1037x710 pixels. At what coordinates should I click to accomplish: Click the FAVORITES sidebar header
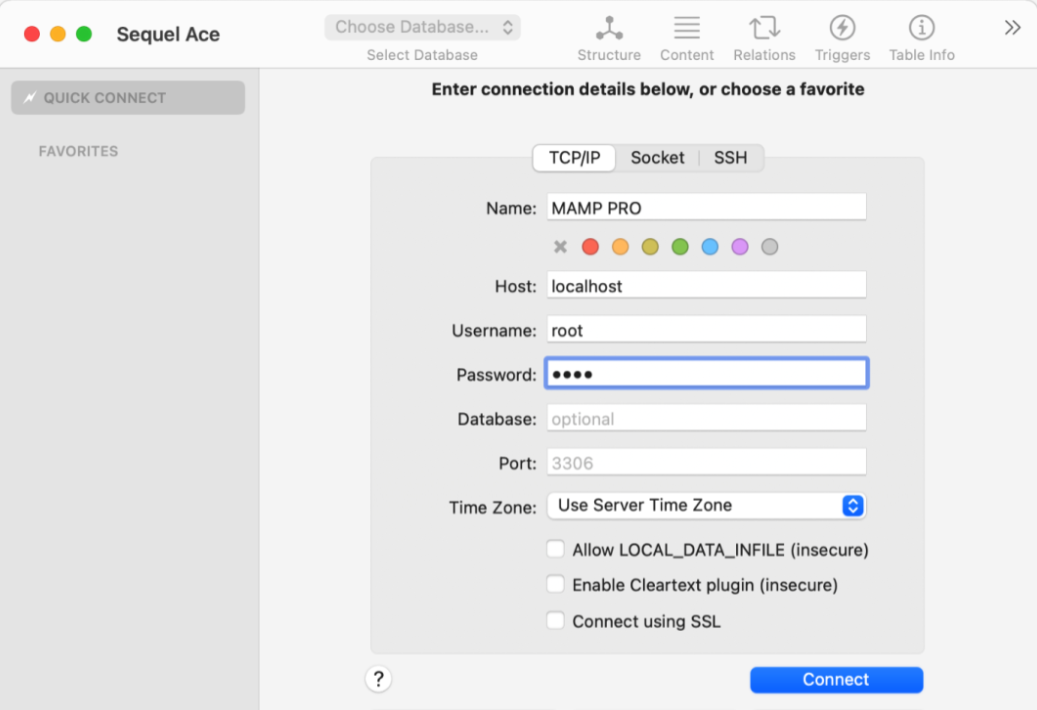tap(78, 151)
